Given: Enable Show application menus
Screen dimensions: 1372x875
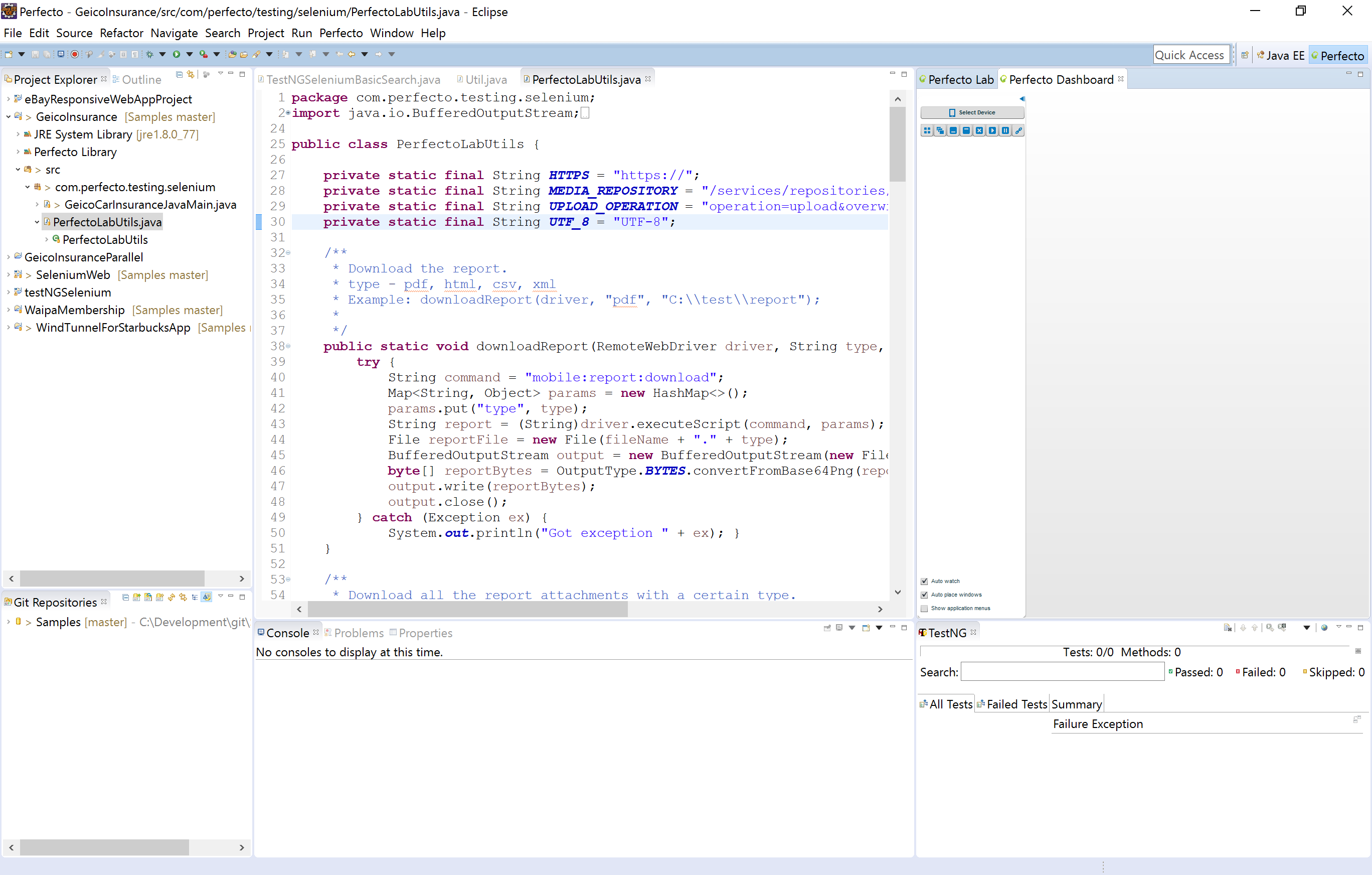Looking at the screenshot, I should 924,608.
